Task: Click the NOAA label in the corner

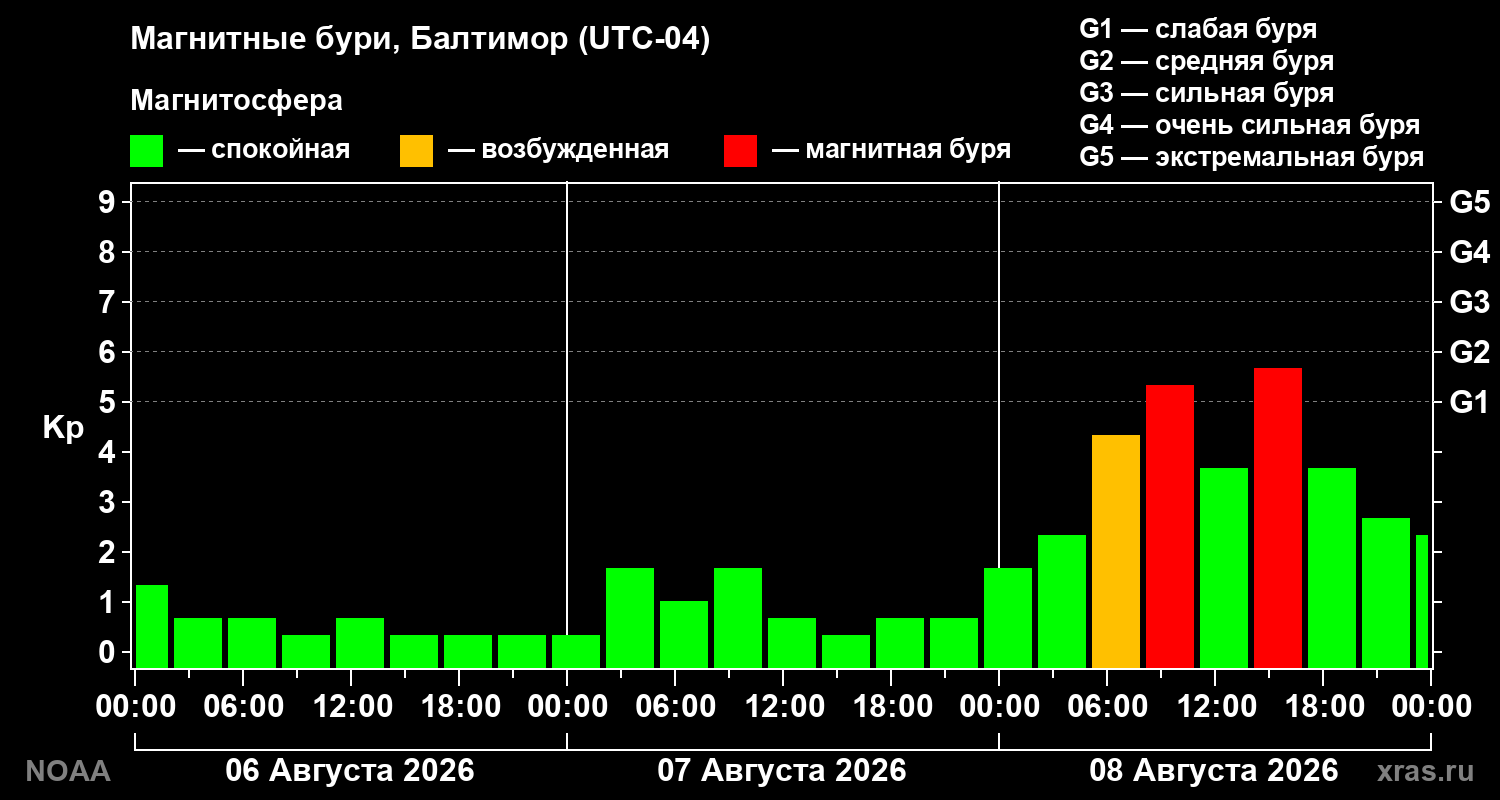Action: click(x=68, y=771)
